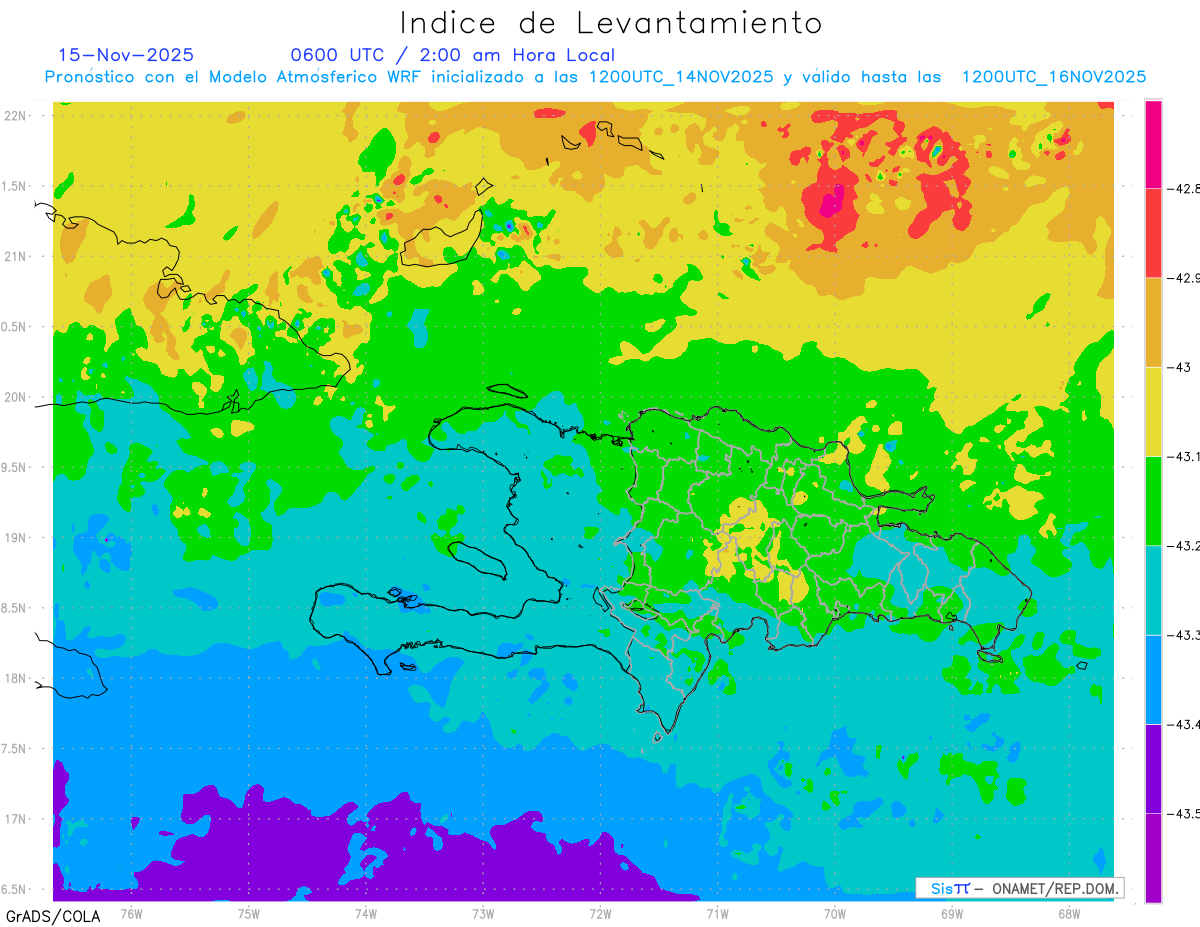Click the latitude label '18N'
The height and width of the screenshot is (927, 1200).
pyautogui.click(x=17, y=678)
